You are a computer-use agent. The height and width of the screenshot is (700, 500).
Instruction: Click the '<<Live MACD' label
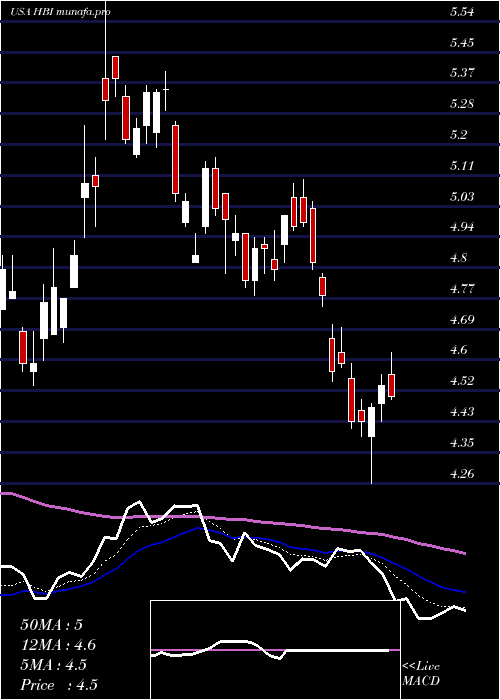click(x=421, y=674)
